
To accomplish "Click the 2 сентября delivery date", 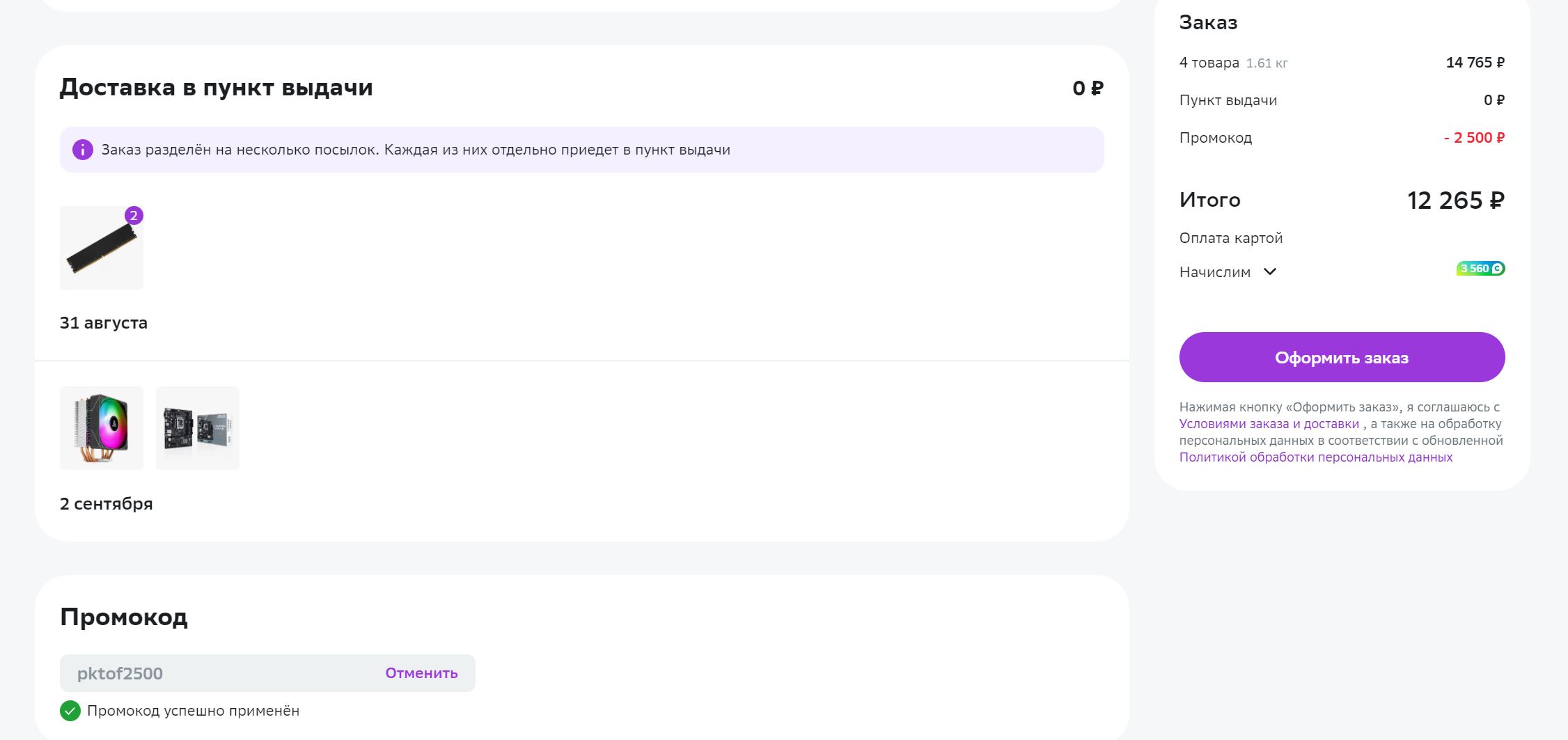I will pos(106,504).
